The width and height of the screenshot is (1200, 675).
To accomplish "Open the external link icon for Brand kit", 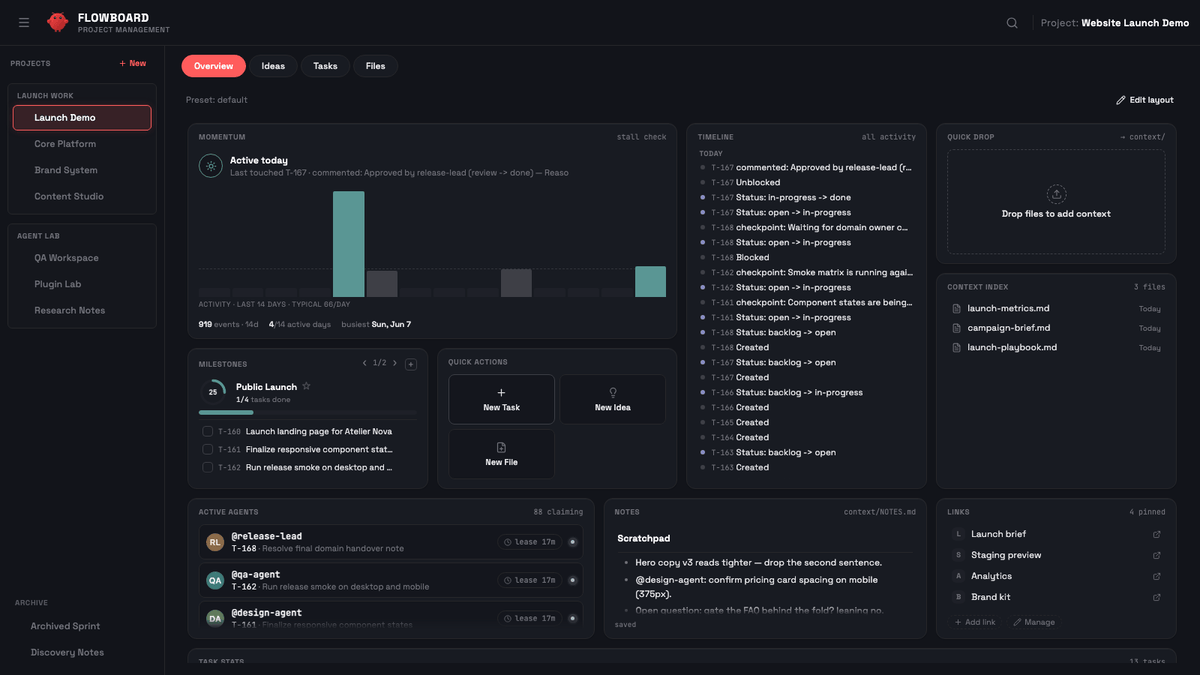I will coord(1157,597).
